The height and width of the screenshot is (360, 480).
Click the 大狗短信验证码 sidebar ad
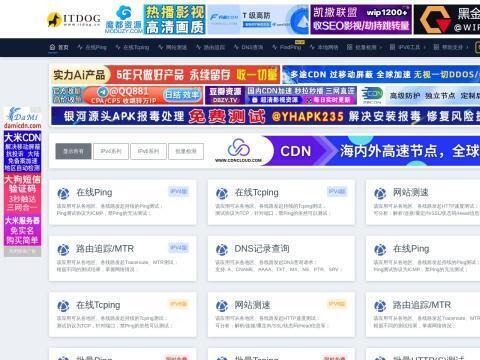[22, 193]
